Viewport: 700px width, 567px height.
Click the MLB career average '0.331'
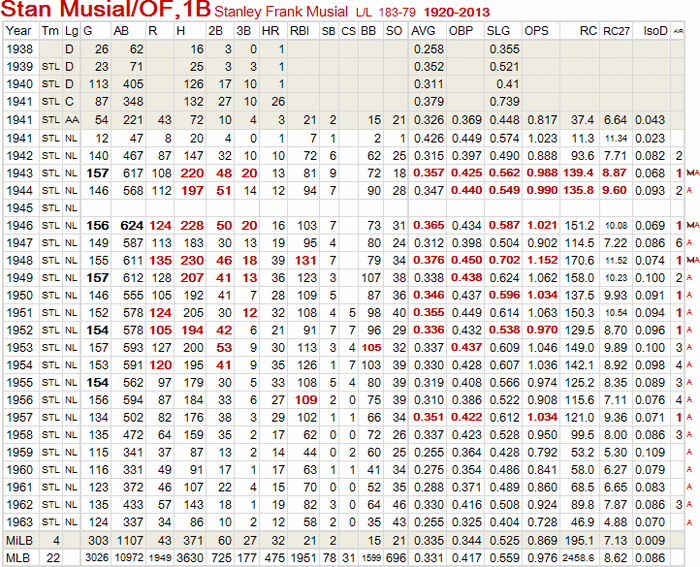coord(429,558)
